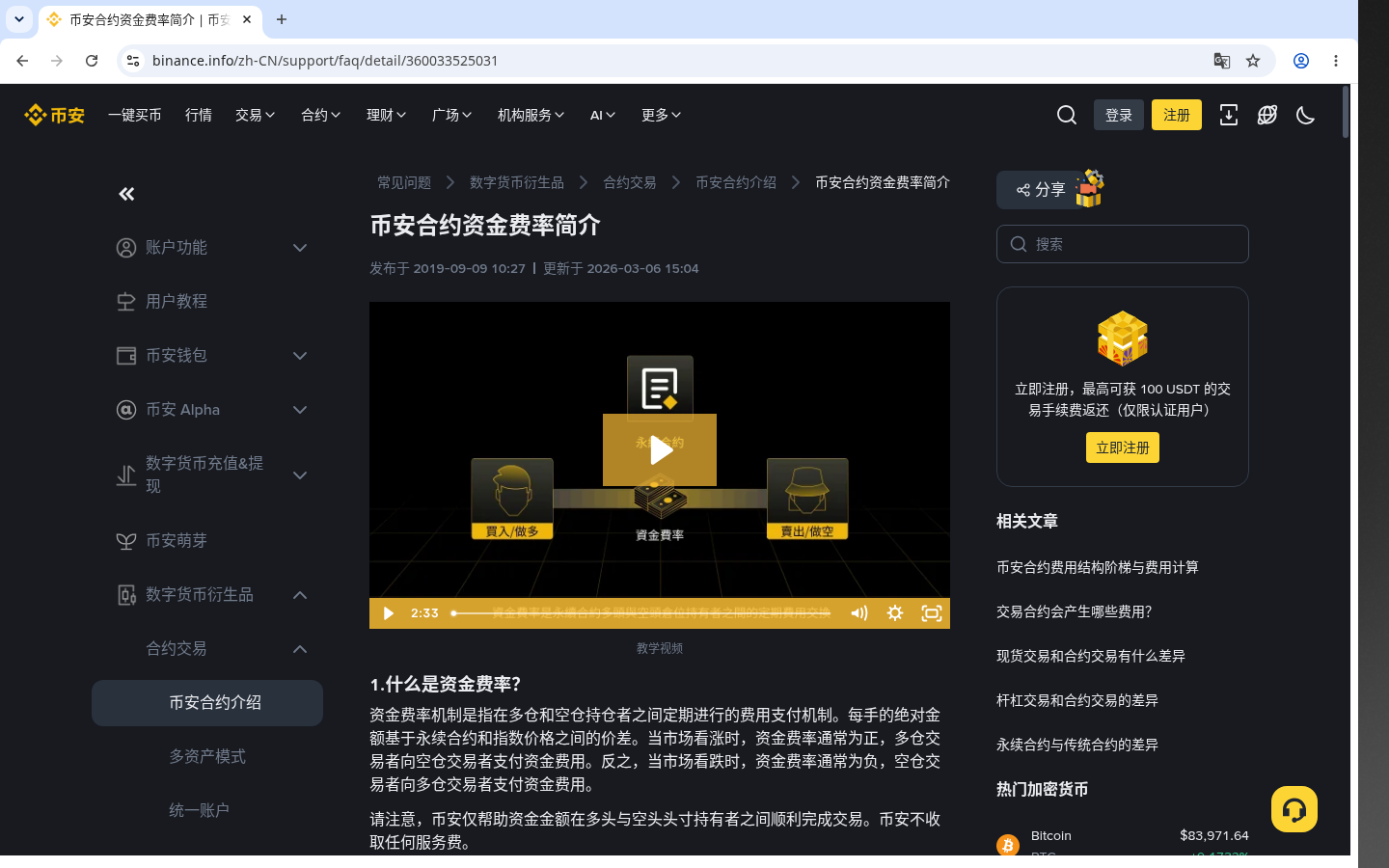The height and width of the screenshot is (868, 1389).
Task: Focus the 搜索 article search field
Action: (1123, 244)
